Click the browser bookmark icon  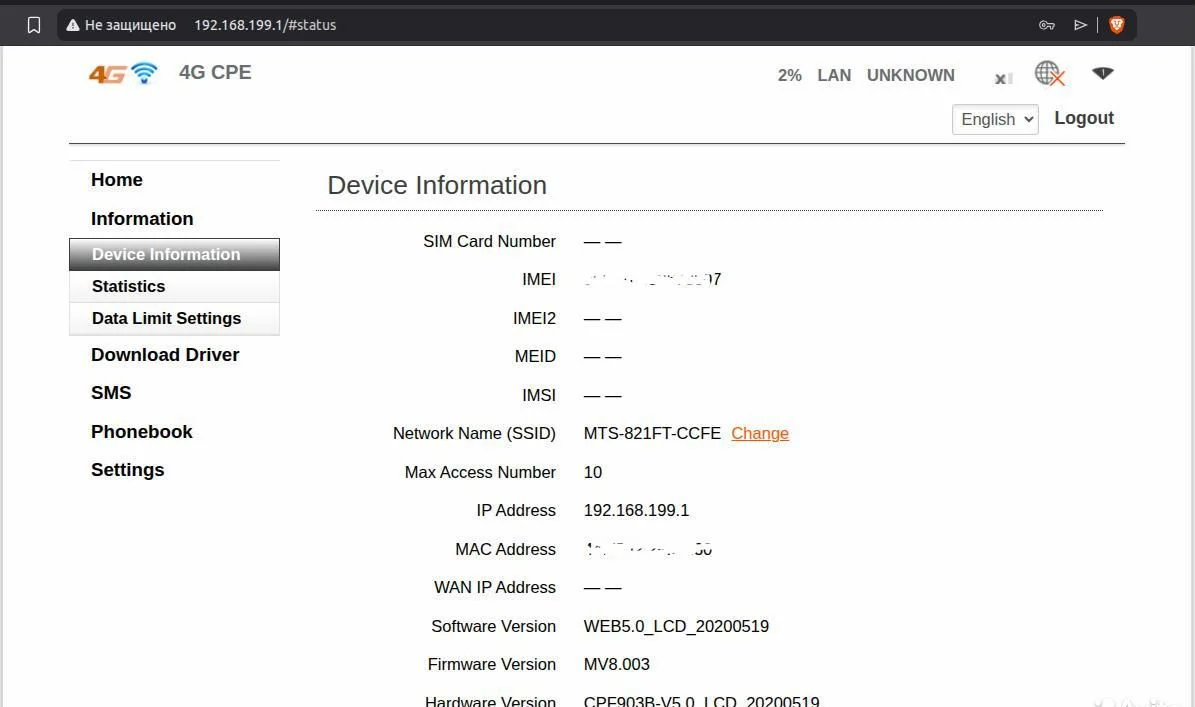click(x=34, y=25)
